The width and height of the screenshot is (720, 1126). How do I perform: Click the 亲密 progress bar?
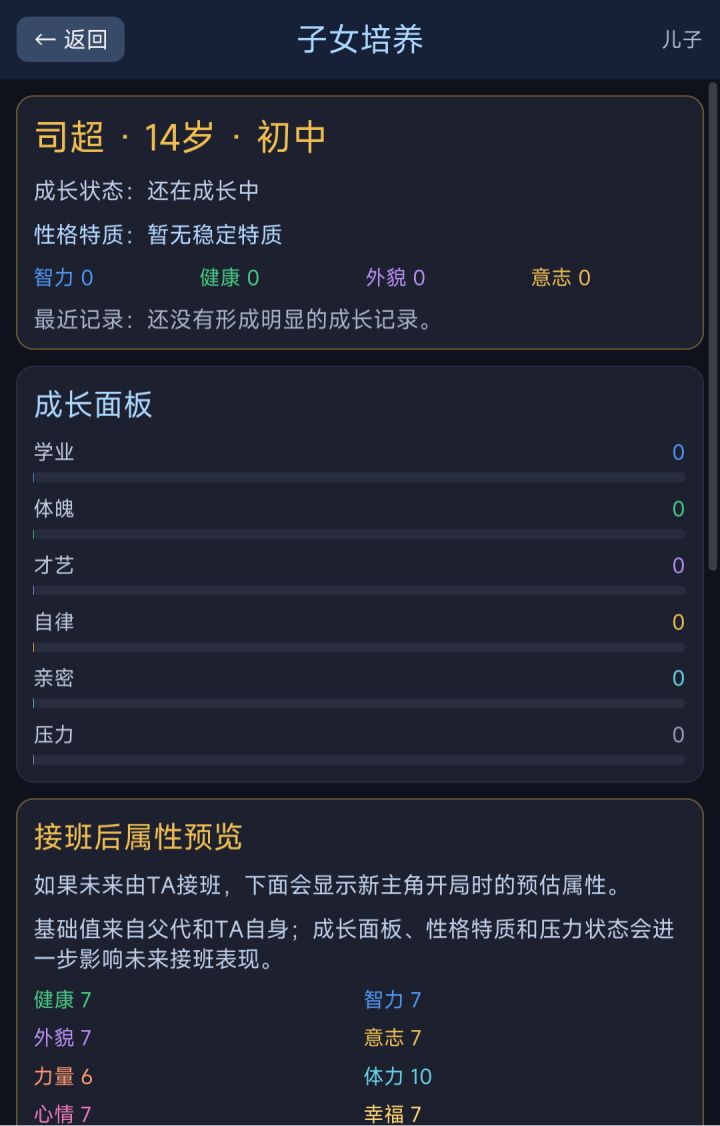359,703
